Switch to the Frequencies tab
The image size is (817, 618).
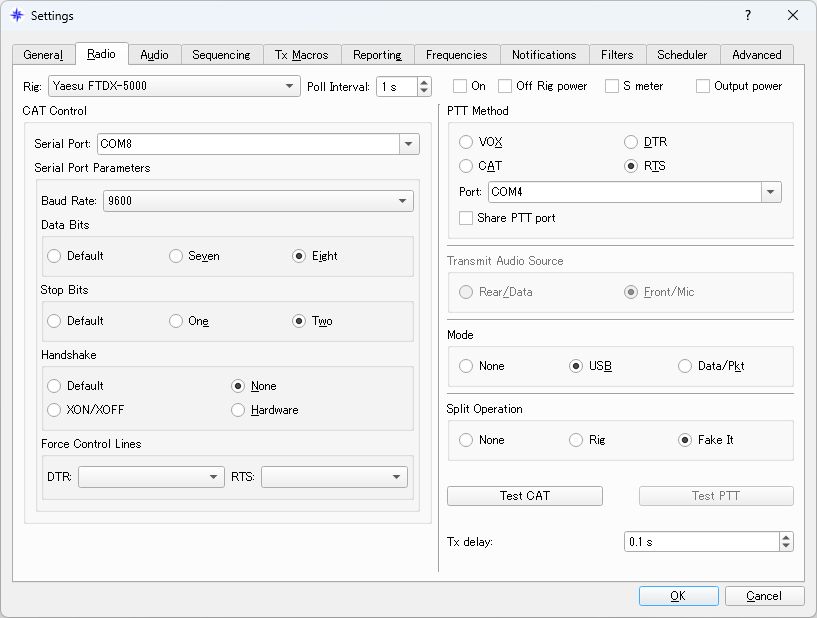click(457, 55)
